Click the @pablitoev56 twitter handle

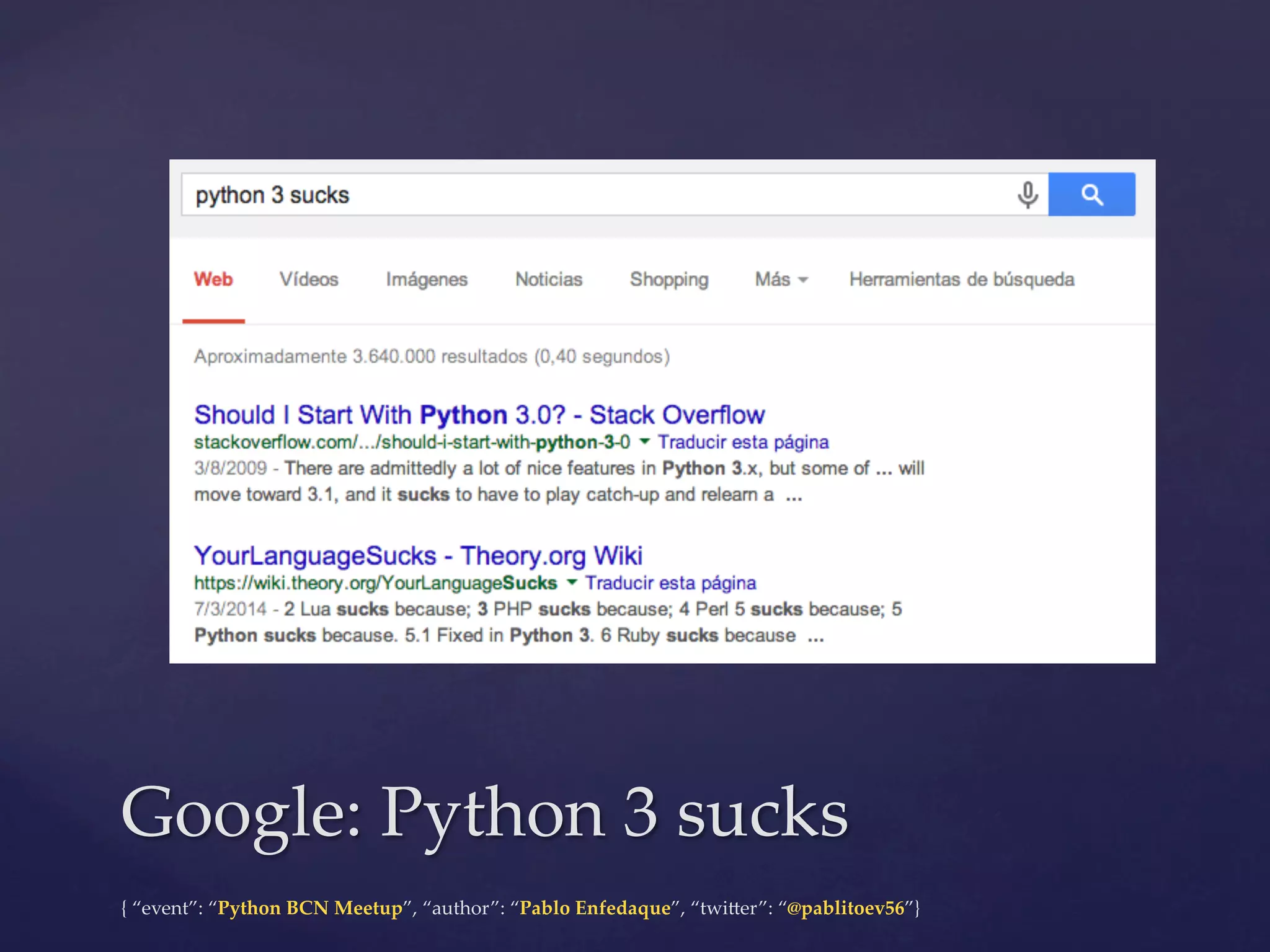pos(845,908)
